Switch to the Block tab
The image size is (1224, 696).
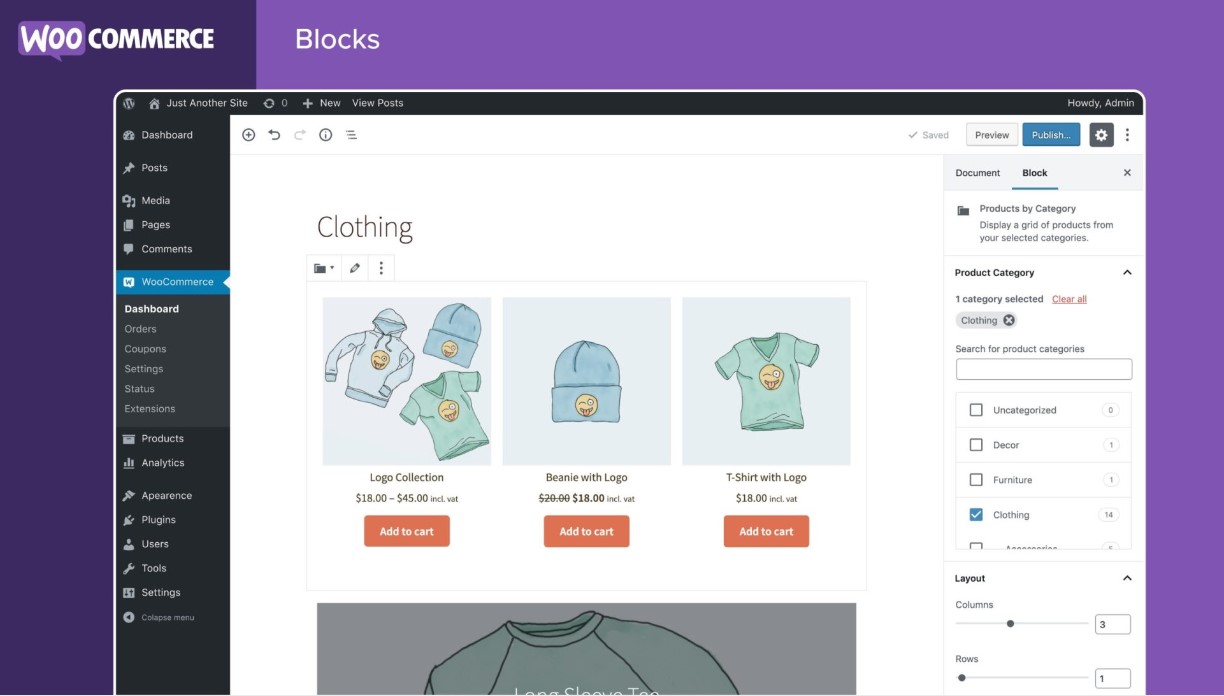tap(1035, 173)
